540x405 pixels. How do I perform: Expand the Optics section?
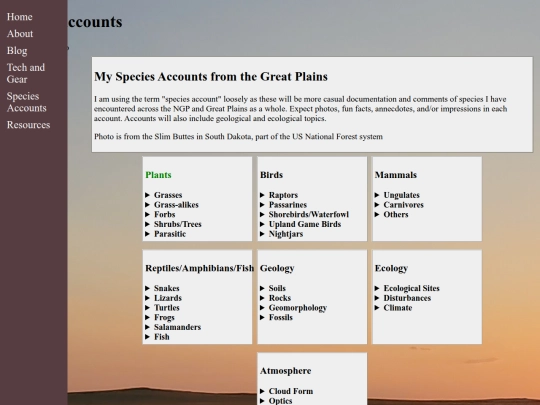(276, 401)
